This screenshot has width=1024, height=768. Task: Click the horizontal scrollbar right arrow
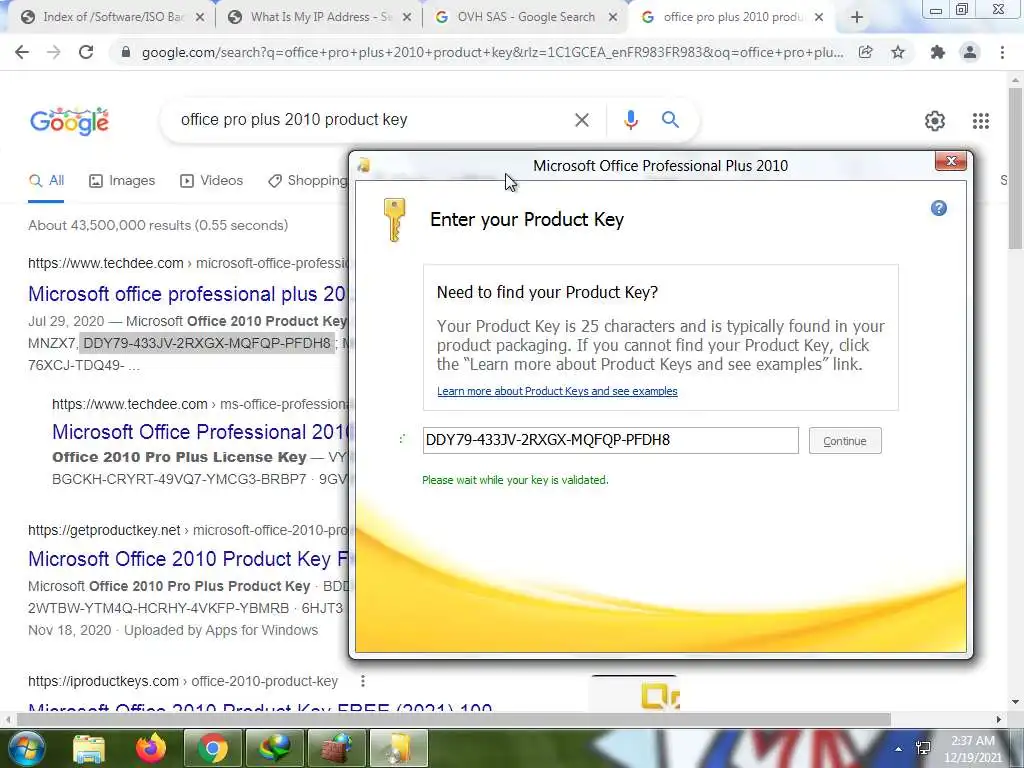click(x=999, y=719)
